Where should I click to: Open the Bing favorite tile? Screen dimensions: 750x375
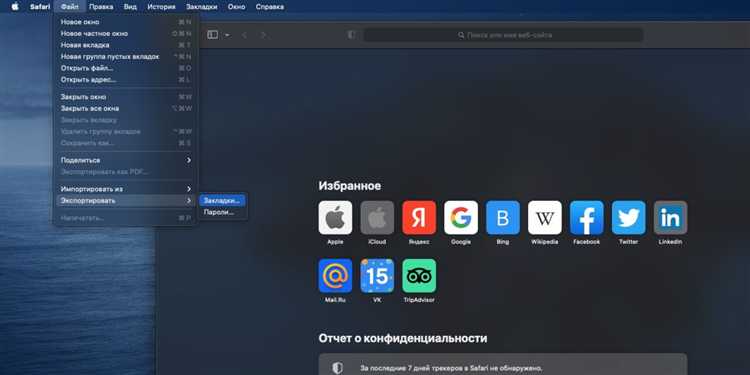503,218
